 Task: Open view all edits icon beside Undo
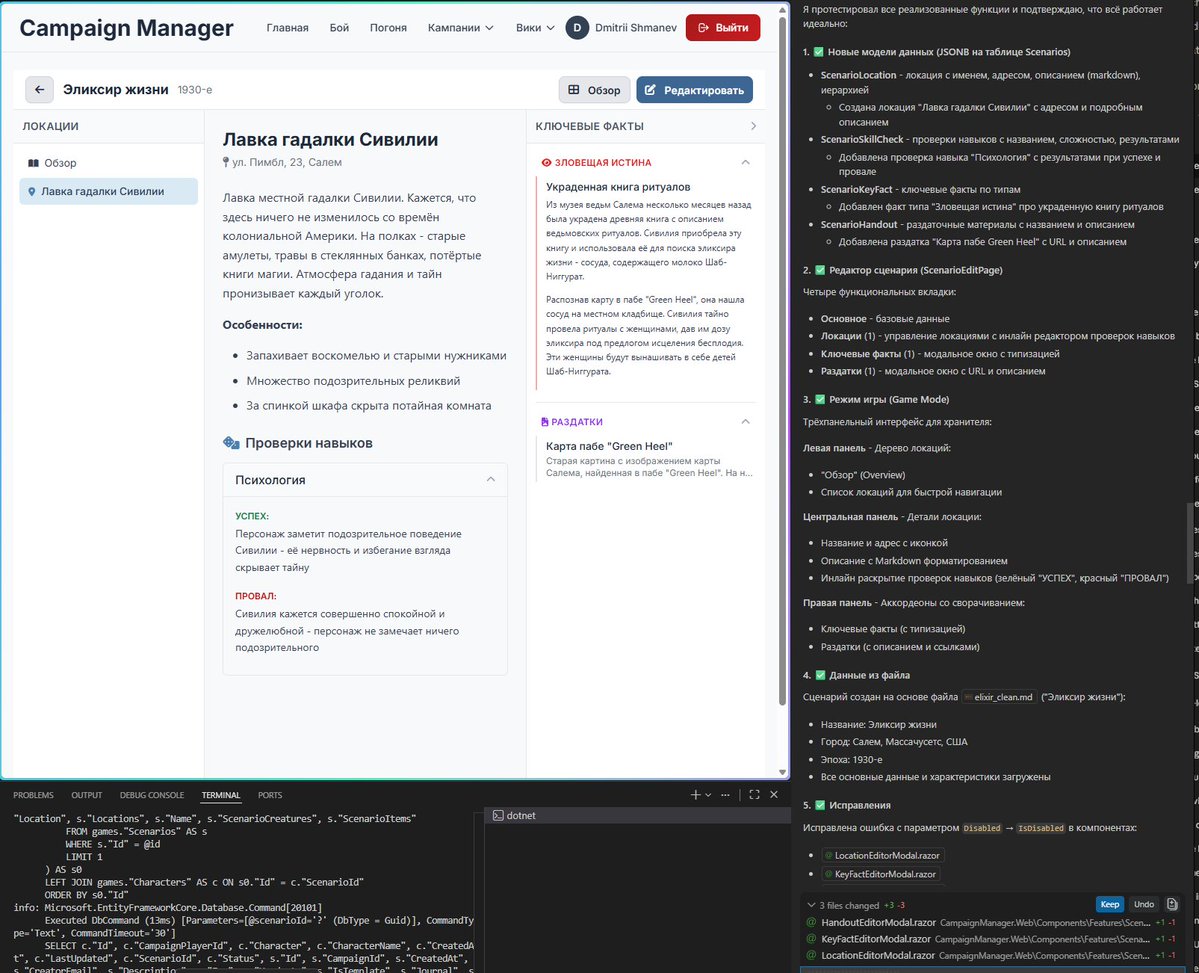[1172, 904]
